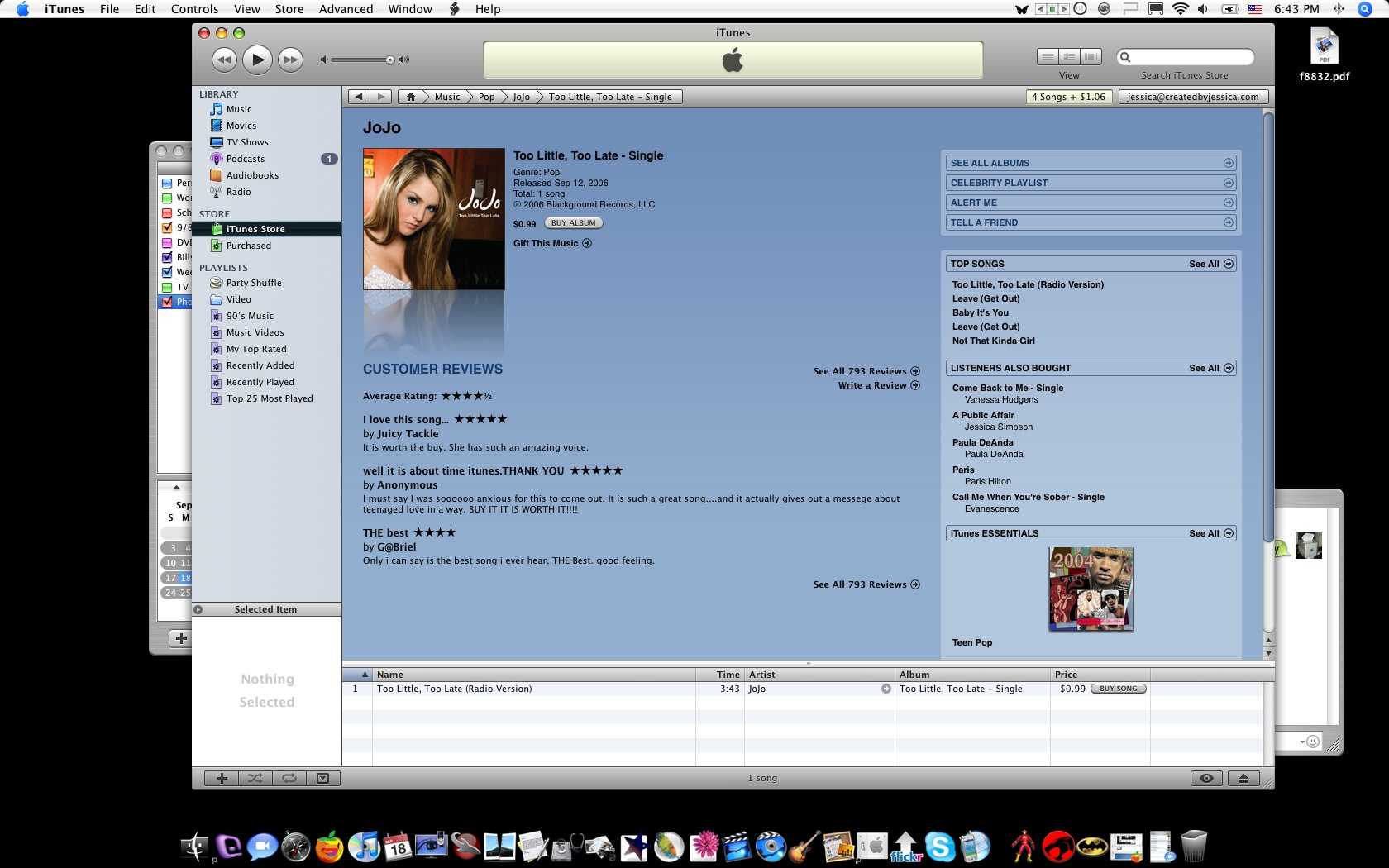Screen dimensions: 1389x868
Task: Open See All Albums link
Action: click(x=1091, y=163)
